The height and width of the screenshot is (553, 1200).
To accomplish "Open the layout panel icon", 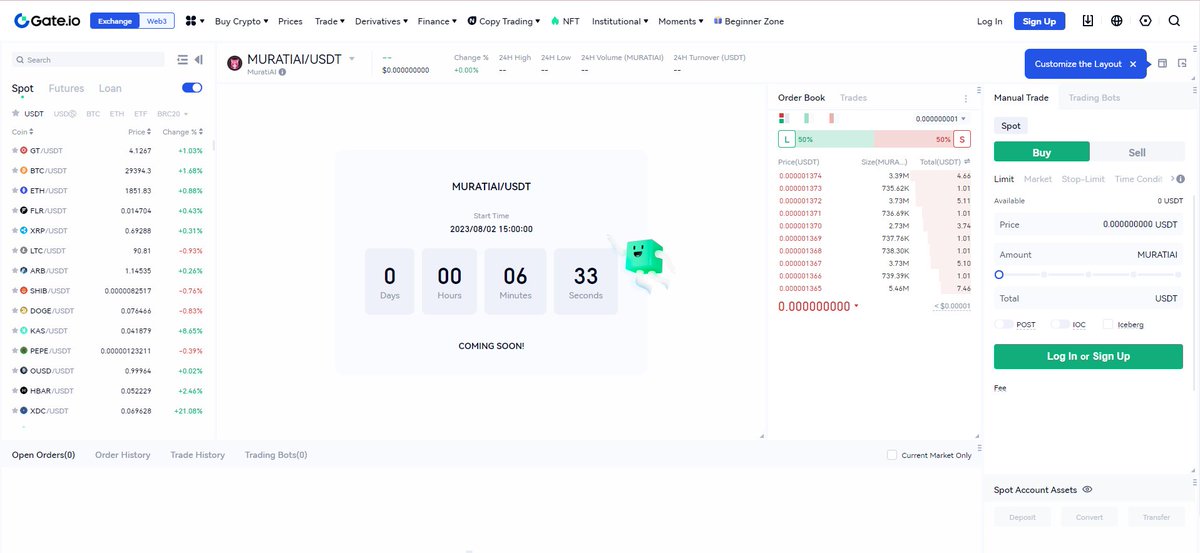I will (1162, 63).
